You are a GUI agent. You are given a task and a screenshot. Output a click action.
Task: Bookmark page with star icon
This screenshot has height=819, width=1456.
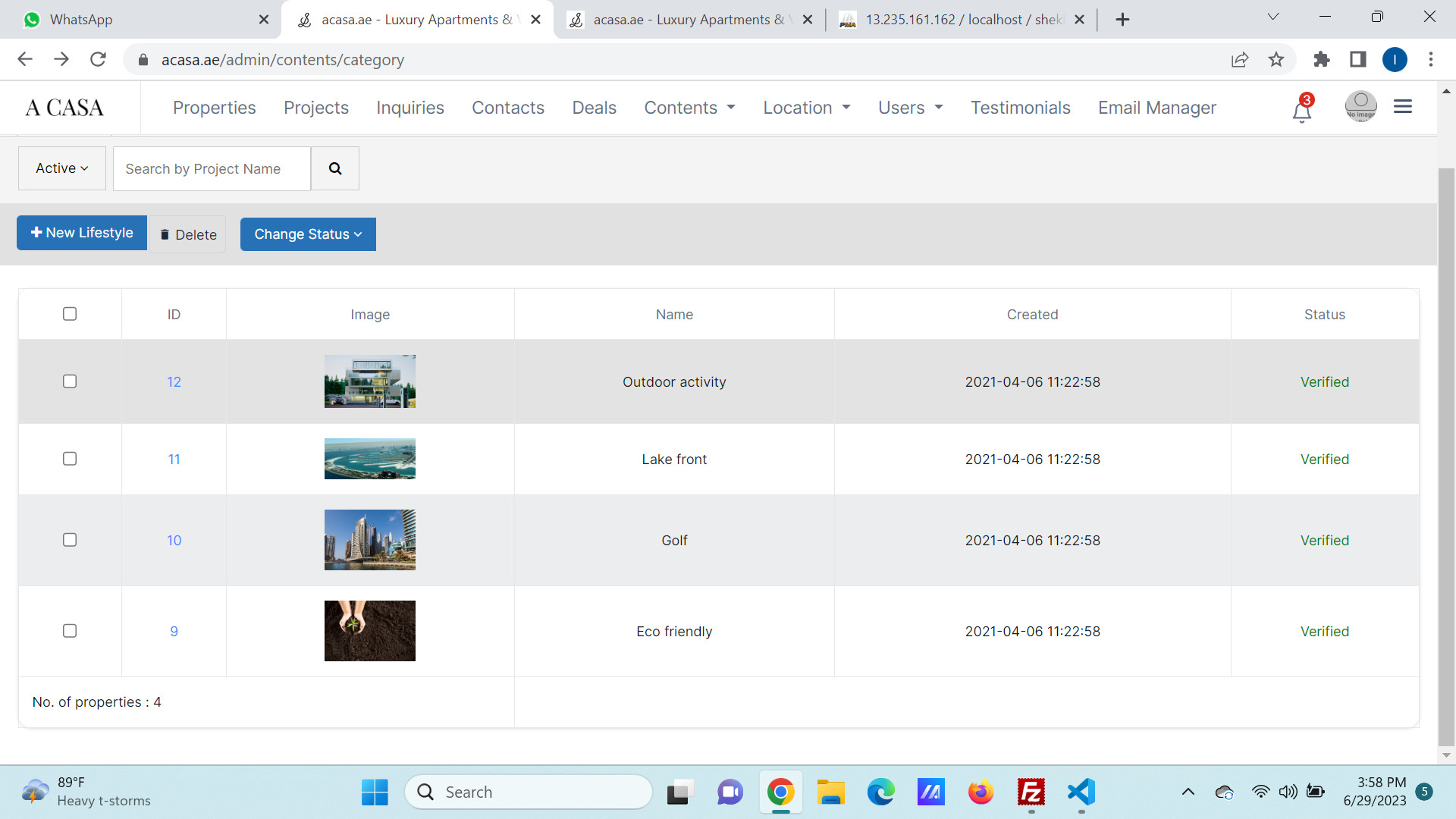[x=1276, y=59]
